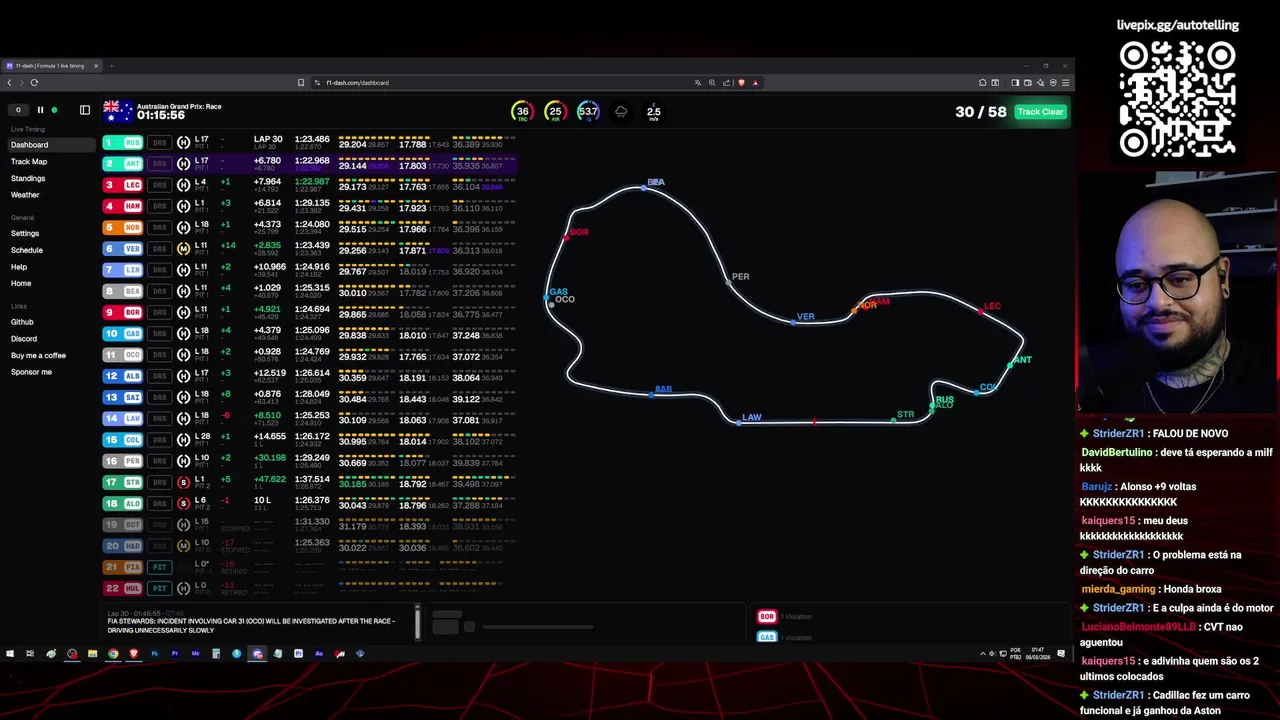Click the tyre compound icon for ALO
1280x720 pixels.
point(183,504)
